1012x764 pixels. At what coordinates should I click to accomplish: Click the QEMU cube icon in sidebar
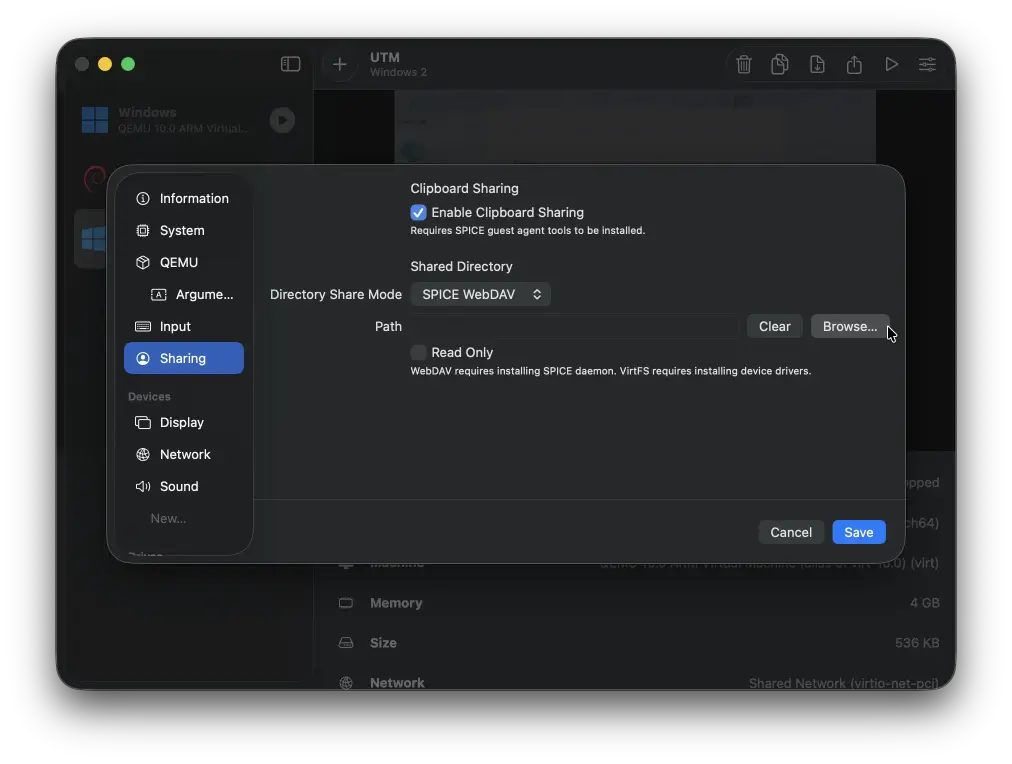pos(143,263)
